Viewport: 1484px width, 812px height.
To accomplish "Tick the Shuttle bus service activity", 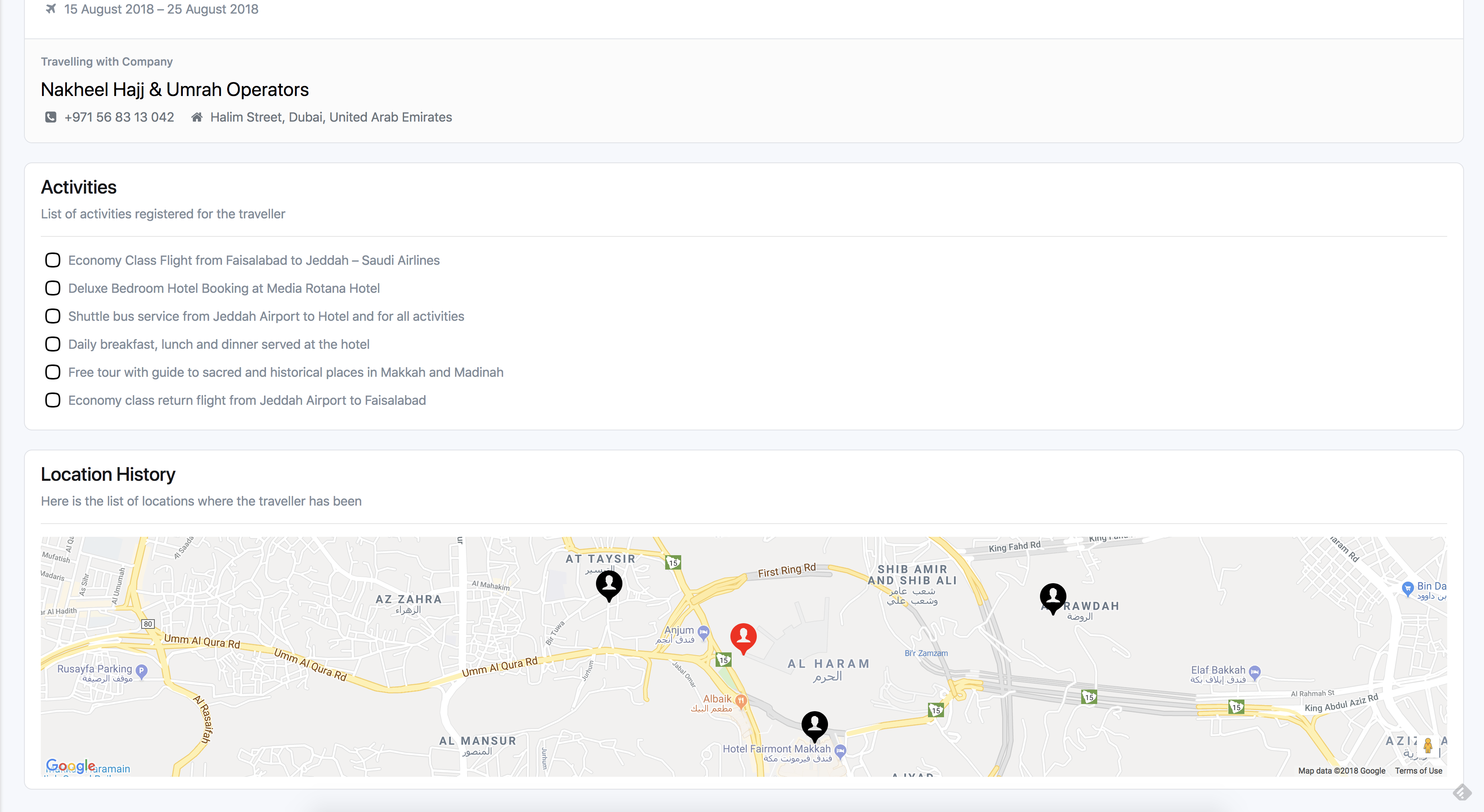I will tap(52, 316).
